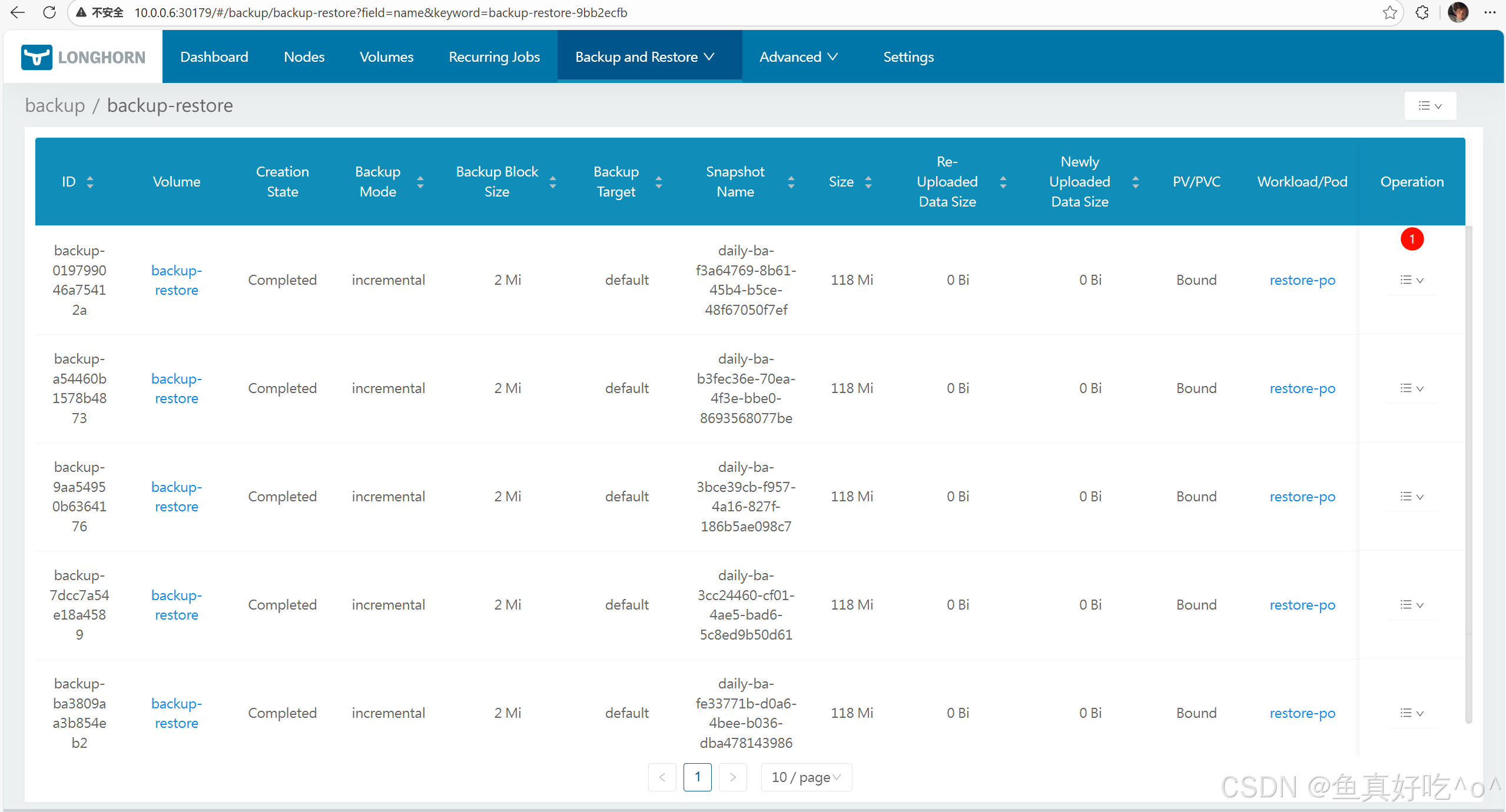Expand the Advanced menu

point(798,57)
